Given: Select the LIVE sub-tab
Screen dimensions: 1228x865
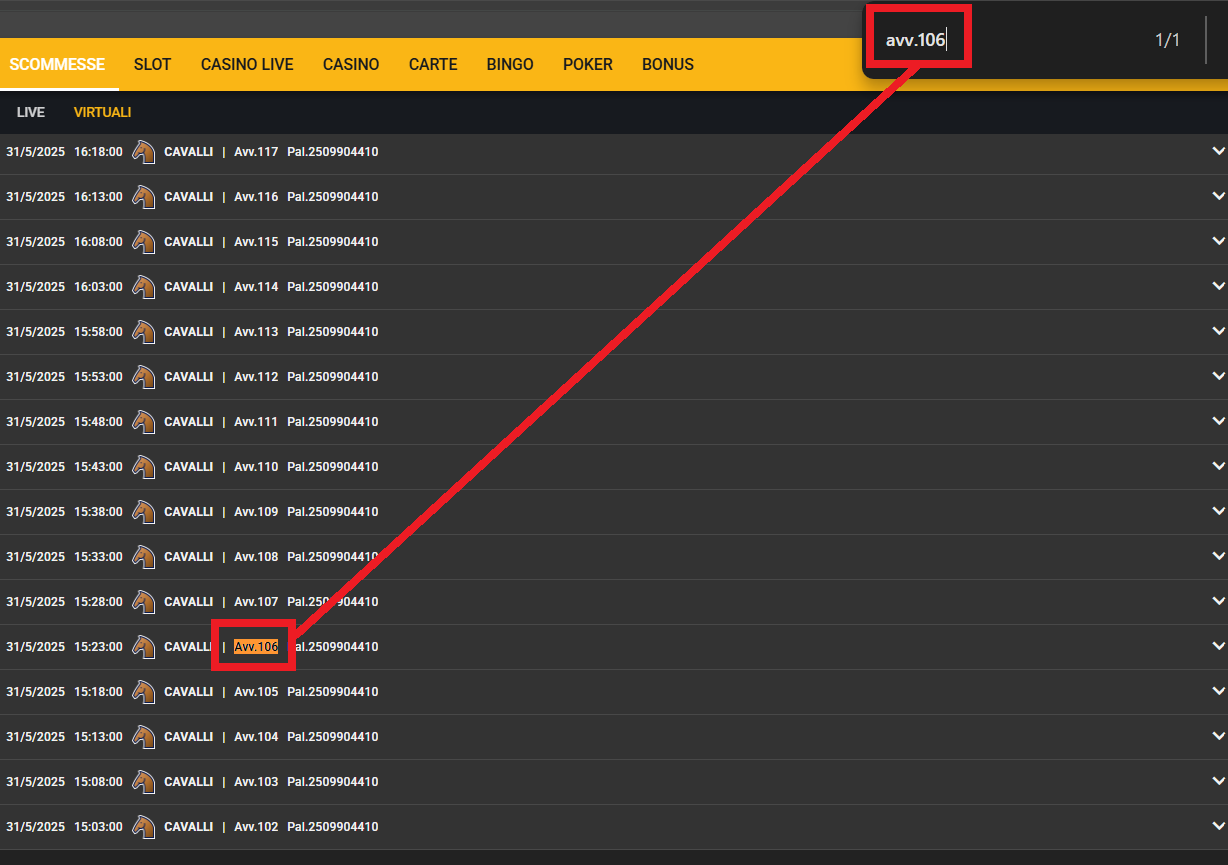Looking at the screenshot, I should 31,112.
